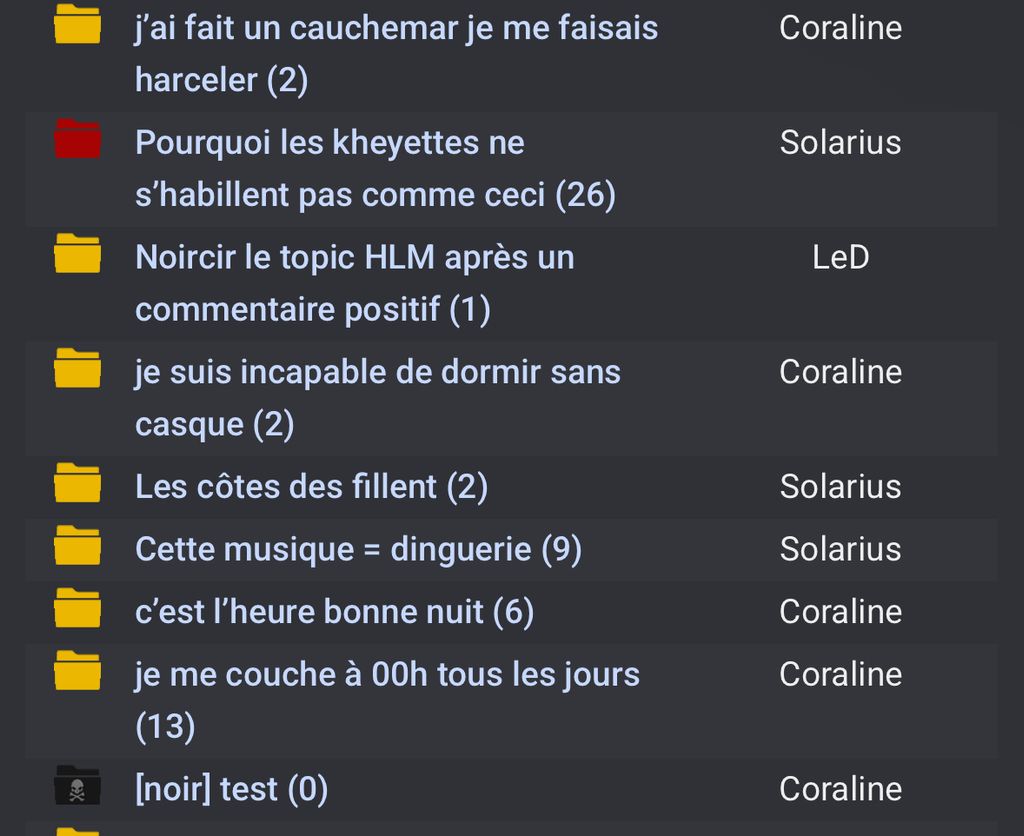The height and width of the screenshot is (836, 1024).
Task: Click the yellow folder icon beside the cauchemar topic
Action: point(77,24)
